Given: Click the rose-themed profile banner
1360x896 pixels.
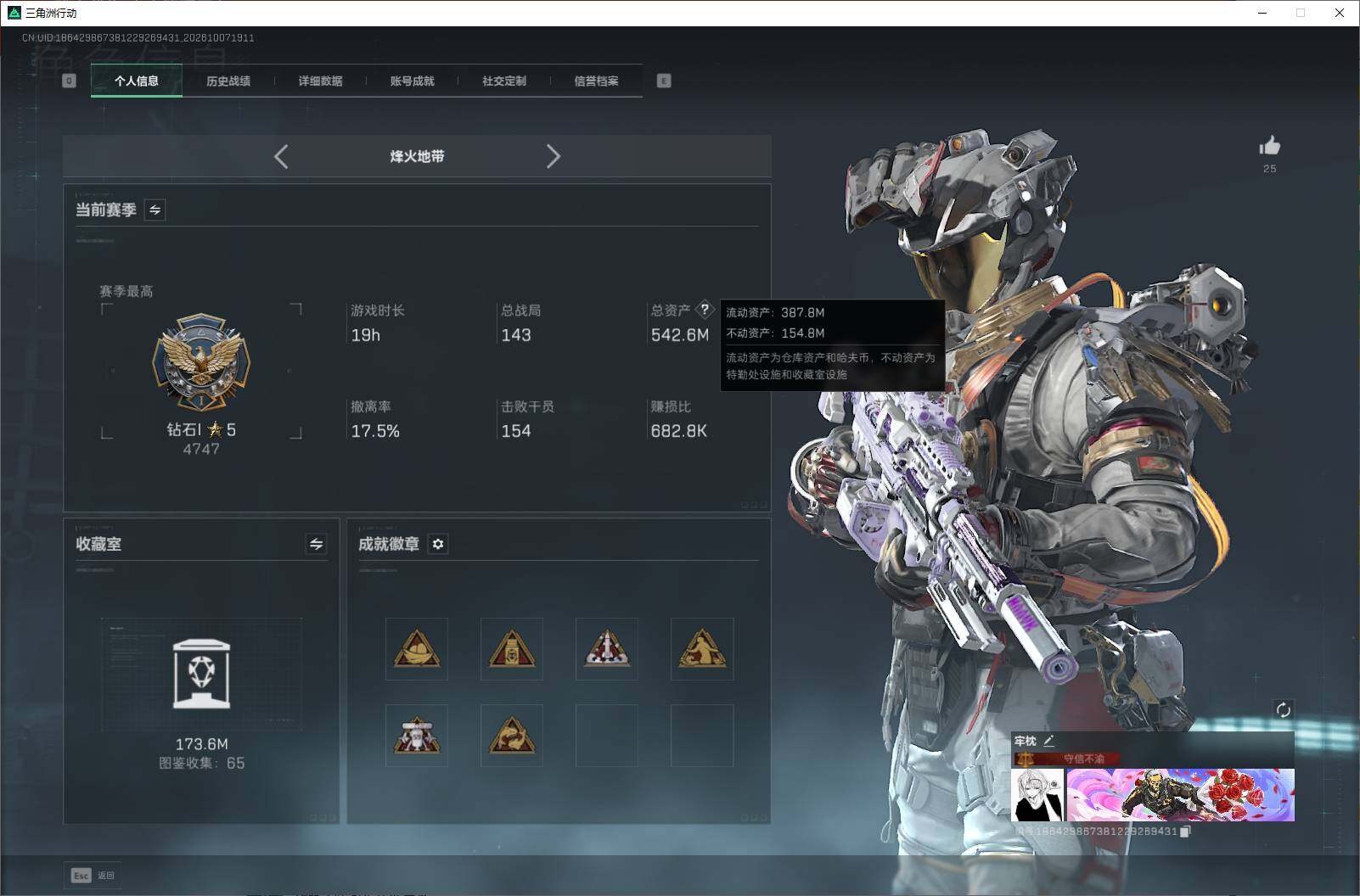Looking at the screenshot, I should [x=1181, y=795].
